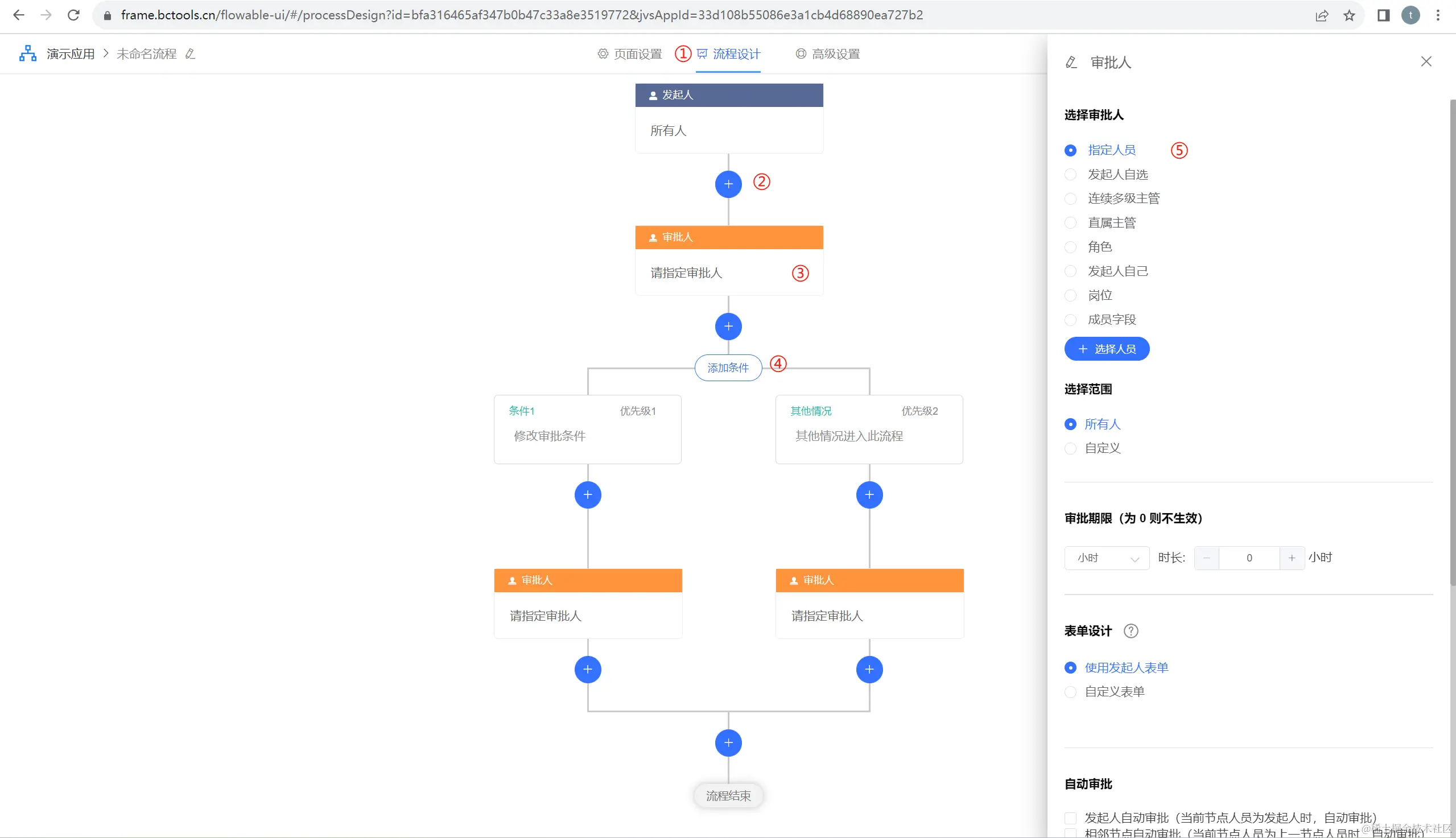Click the 选择人员 button
Image resolution: width=1456 pixels, height=838 pixels.
point(1106,349)
